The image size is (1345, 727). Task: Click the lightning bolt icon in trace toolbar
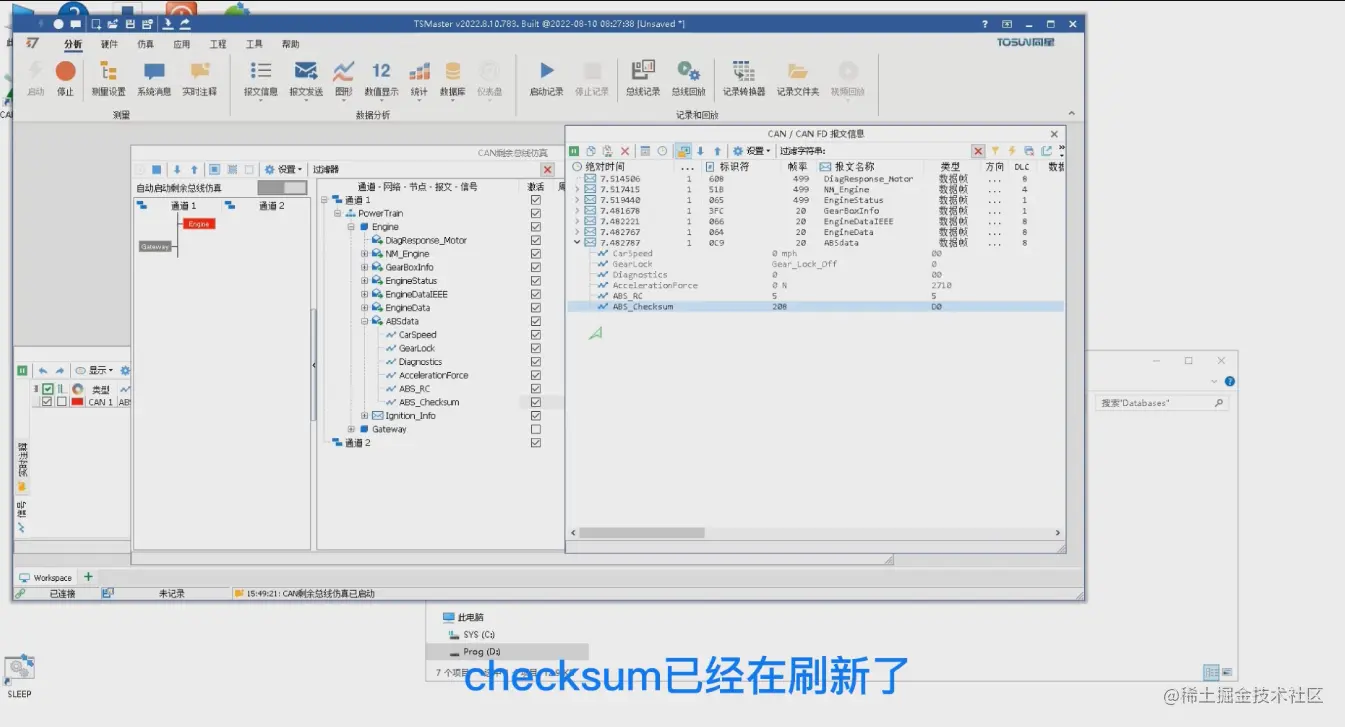click(x=1012, y=151)
